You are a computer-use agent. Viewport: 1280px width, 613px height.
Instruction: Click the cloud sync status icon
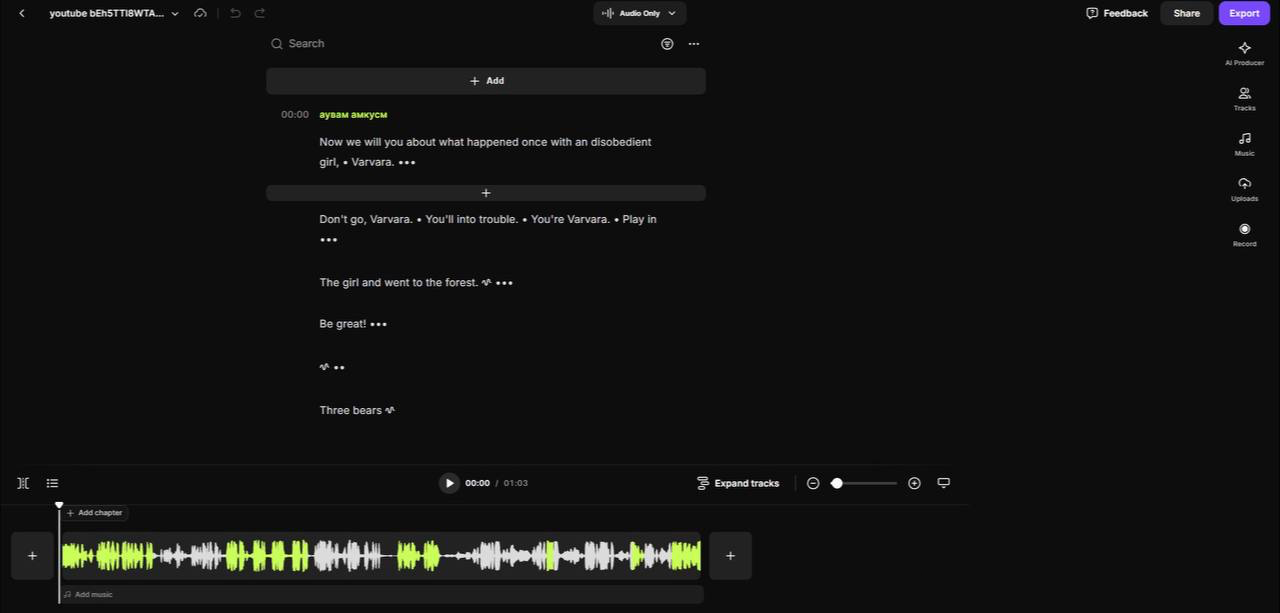pos(200,13)
